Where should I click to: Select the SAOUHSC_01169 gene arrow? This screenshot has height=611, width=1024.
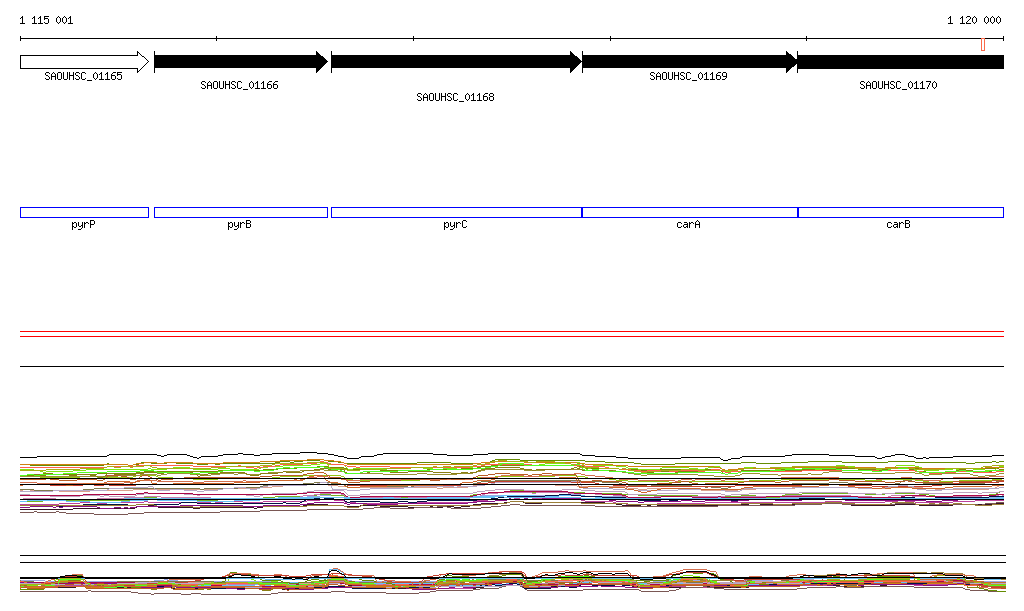pos(689,62)
